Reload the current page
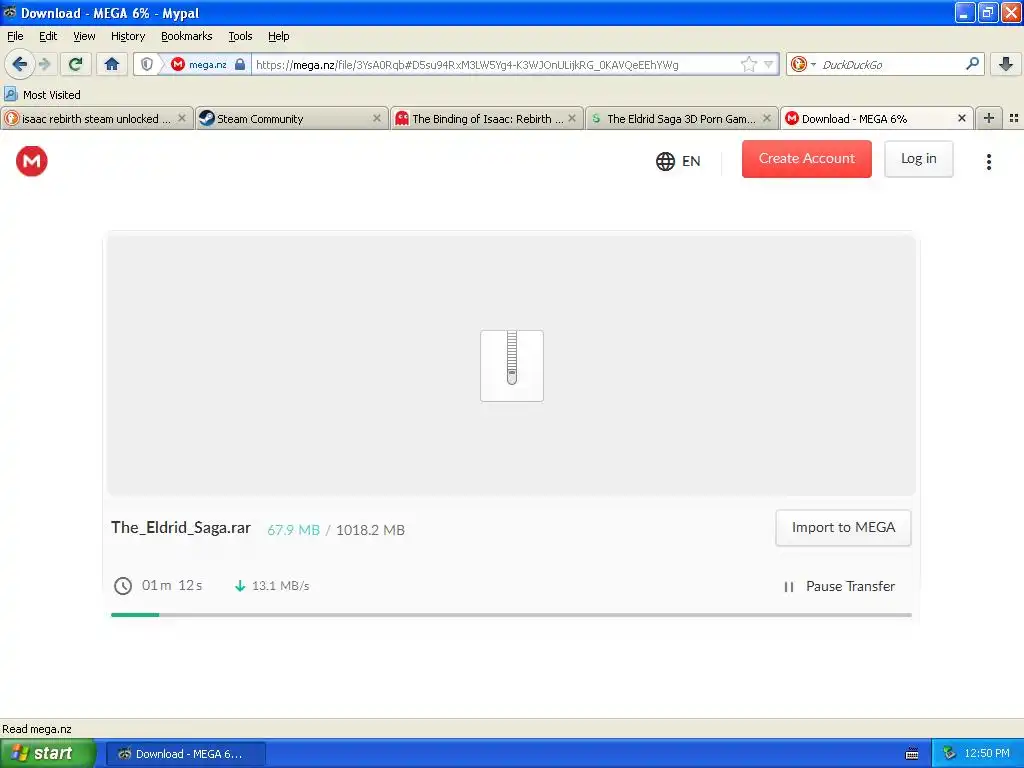 click(76, 64)
